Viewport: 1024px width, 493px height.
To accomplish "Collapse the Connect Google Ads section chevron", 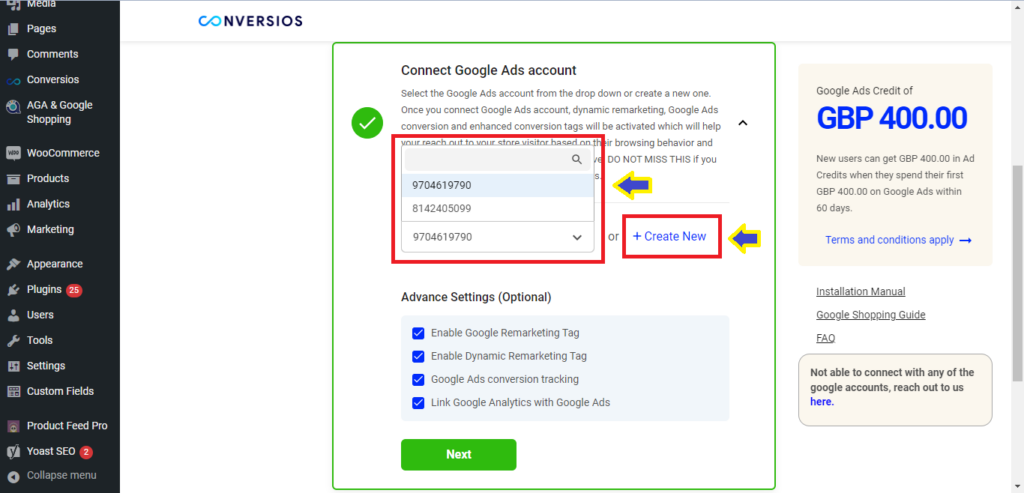I will (x=743, y=123).
